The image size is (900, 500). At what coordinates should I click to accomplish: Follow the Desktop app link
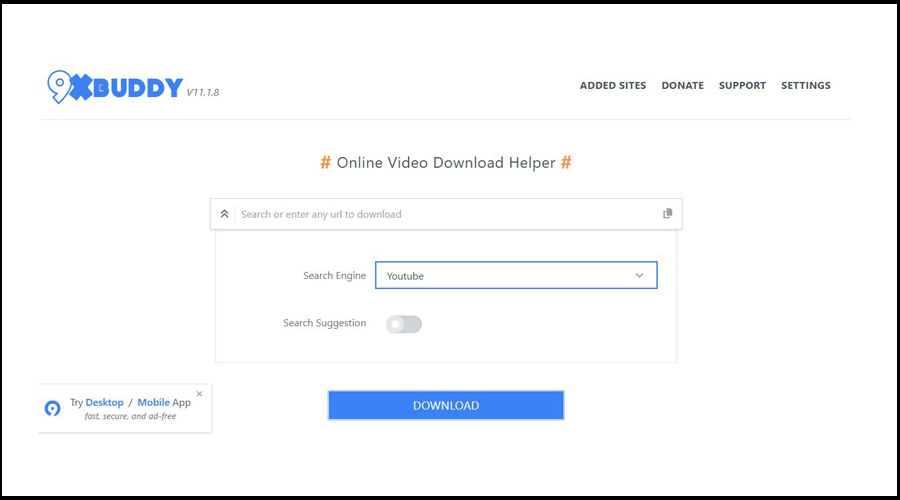(x=104, y=402)
